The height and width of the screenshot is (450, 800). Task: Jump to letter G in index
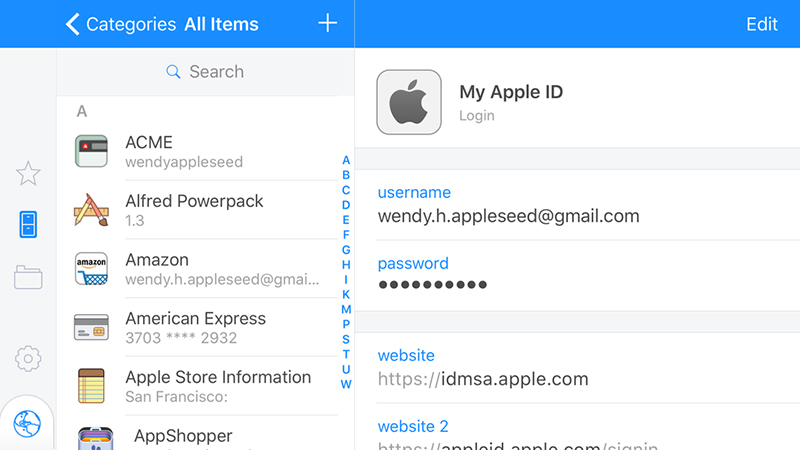point(346,250)
